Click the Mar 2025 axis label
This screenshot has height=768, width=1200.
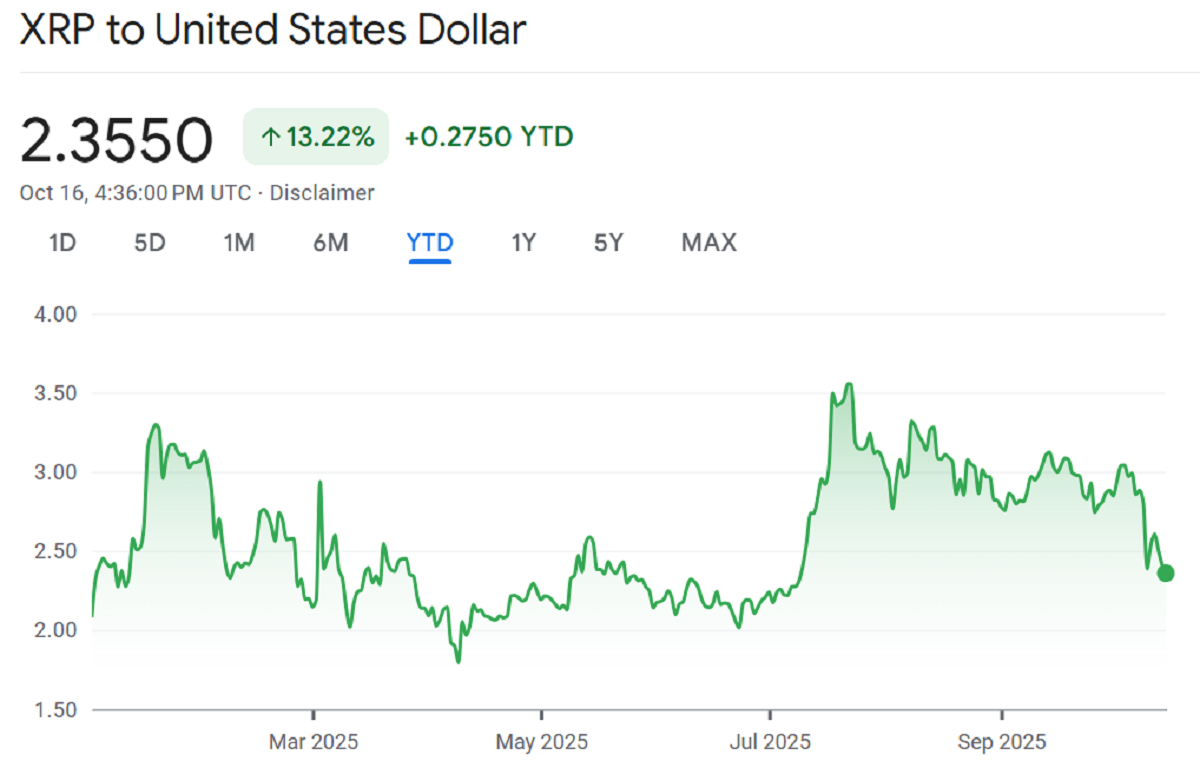(313, 743)
